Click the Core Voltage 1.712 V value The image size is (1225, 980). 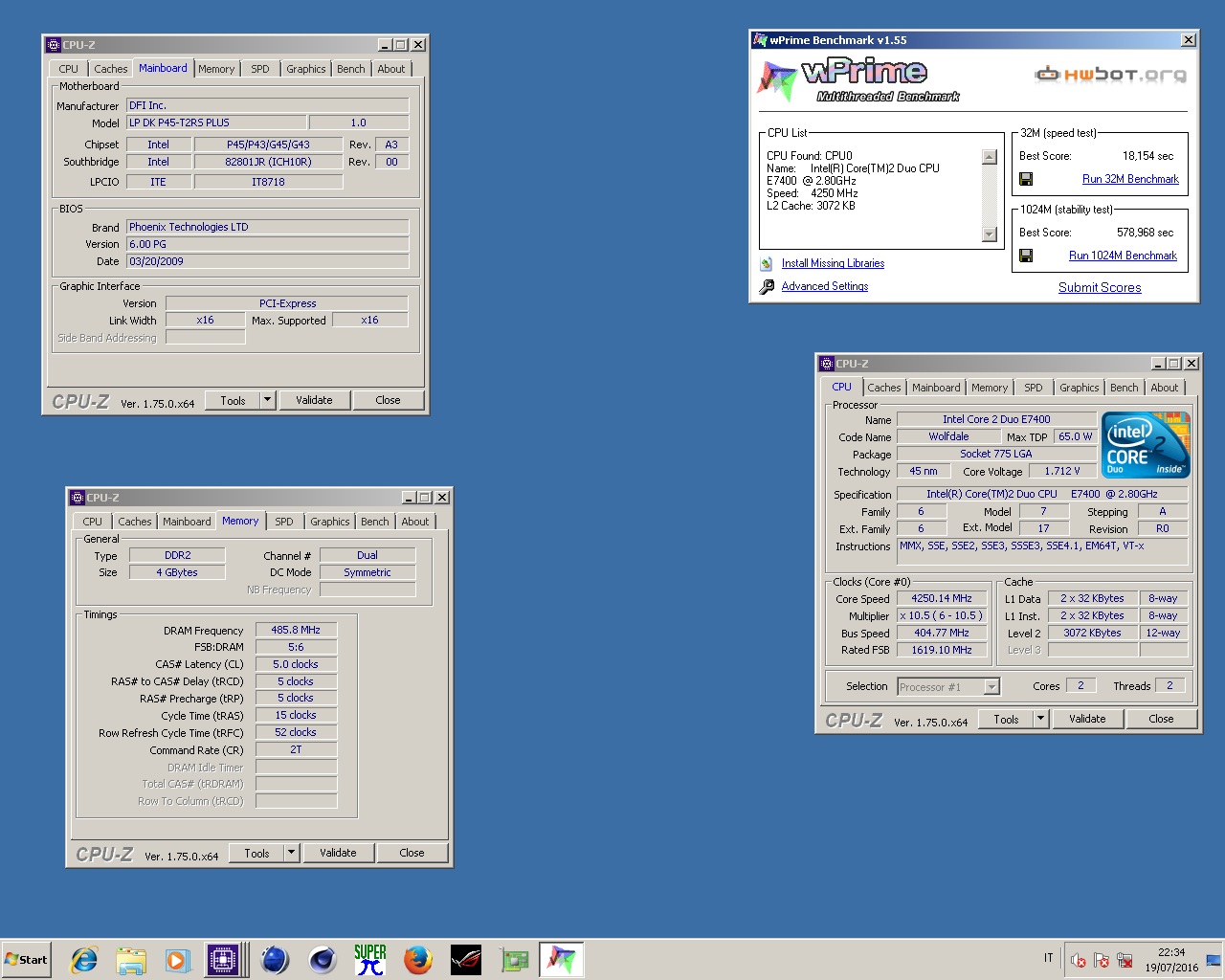(1062, 471)
